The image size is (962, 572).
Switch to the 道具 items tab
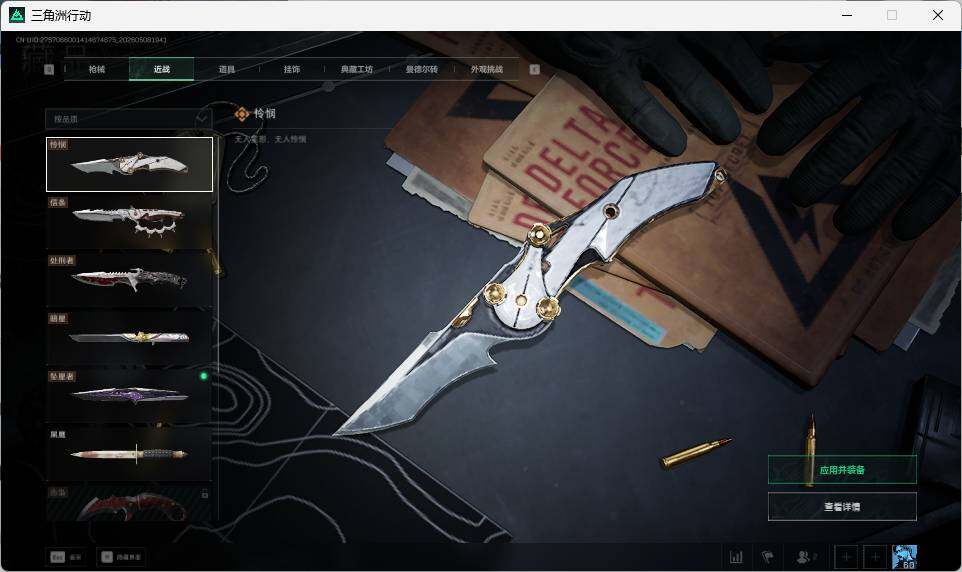click(x=227, y=69)
